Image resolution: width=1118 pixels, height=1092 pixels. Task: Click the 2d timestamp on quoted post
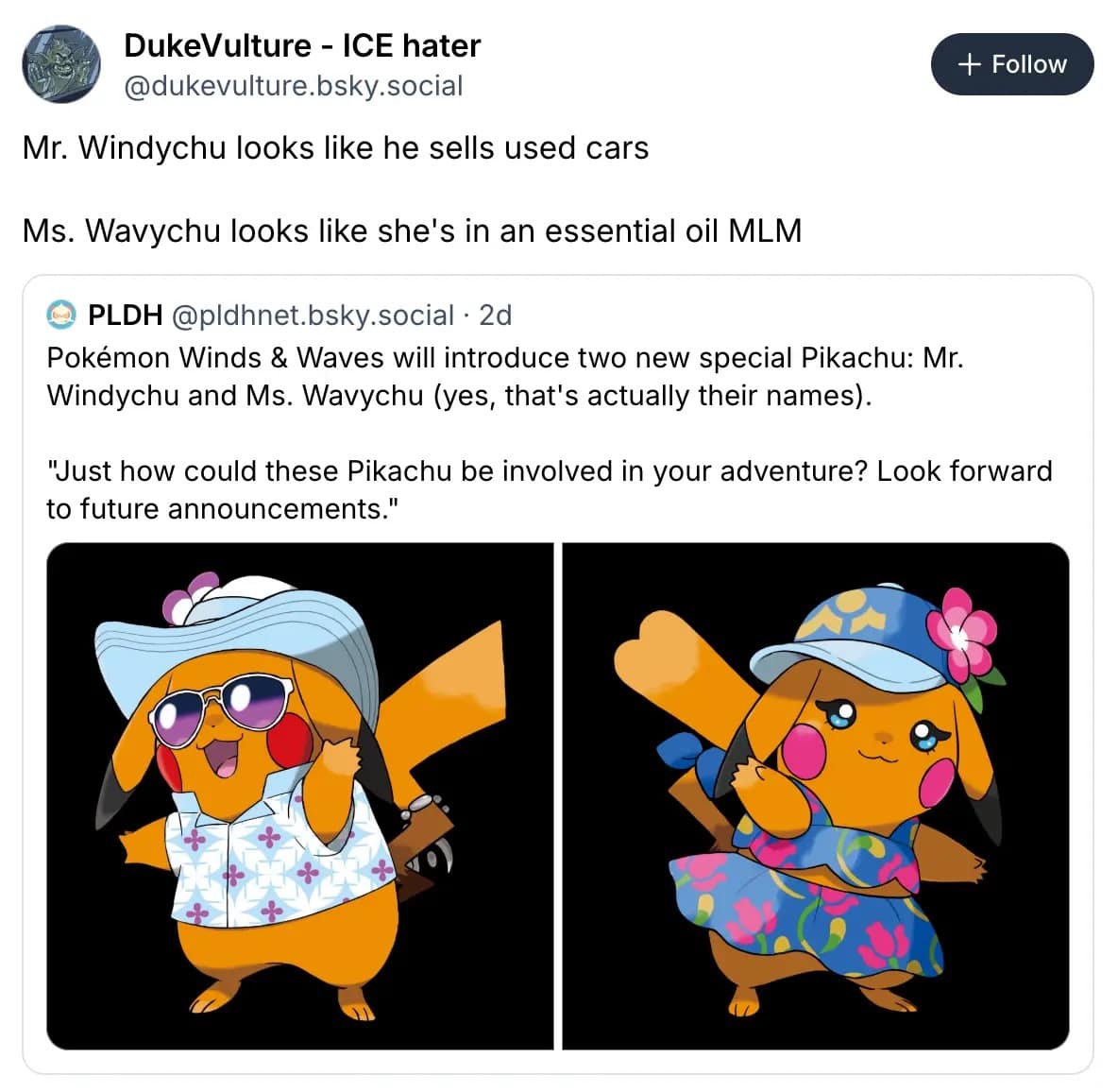click(495, 315)
